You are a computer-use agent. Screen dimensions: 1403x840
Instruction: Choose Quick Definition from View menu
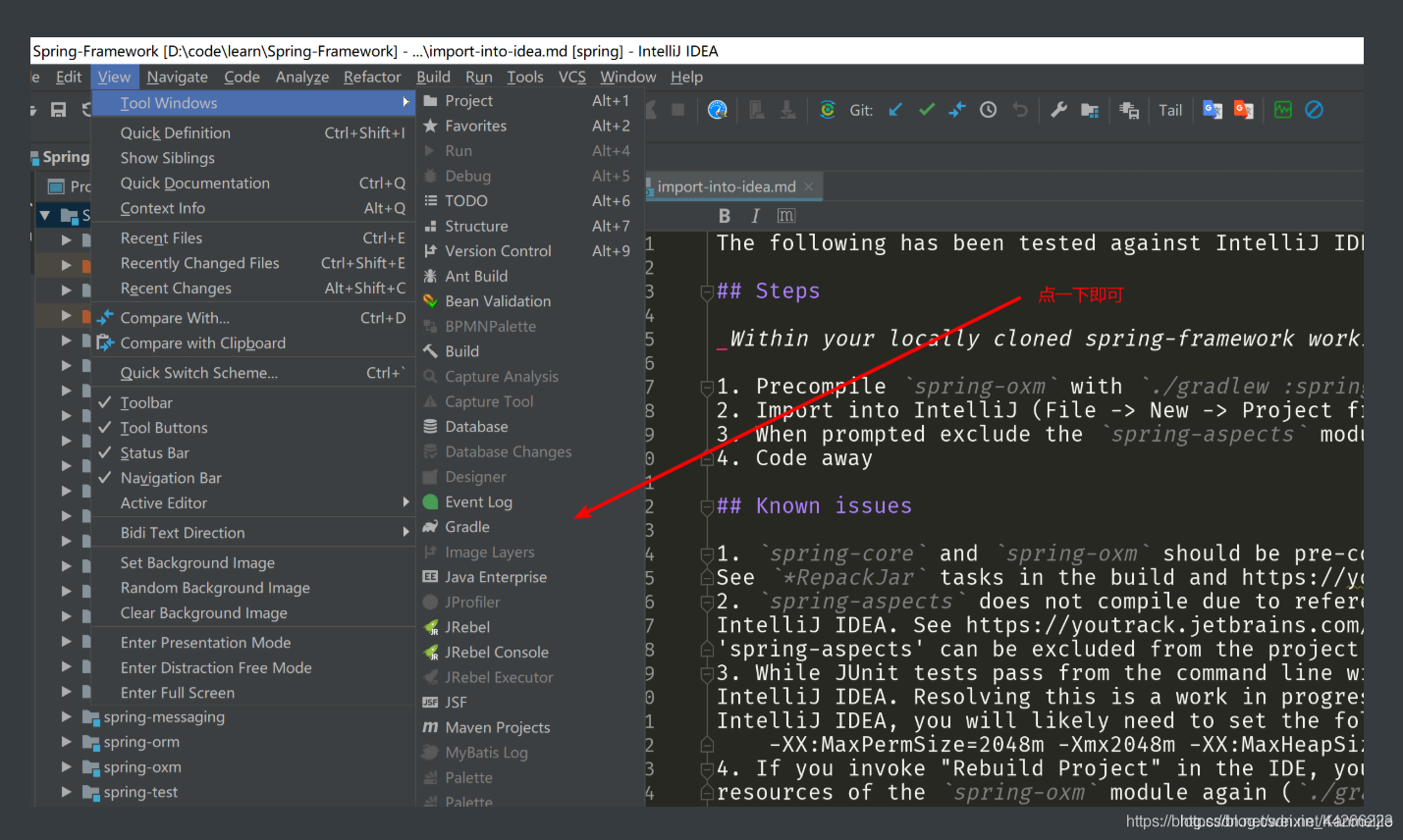point(254,132)
